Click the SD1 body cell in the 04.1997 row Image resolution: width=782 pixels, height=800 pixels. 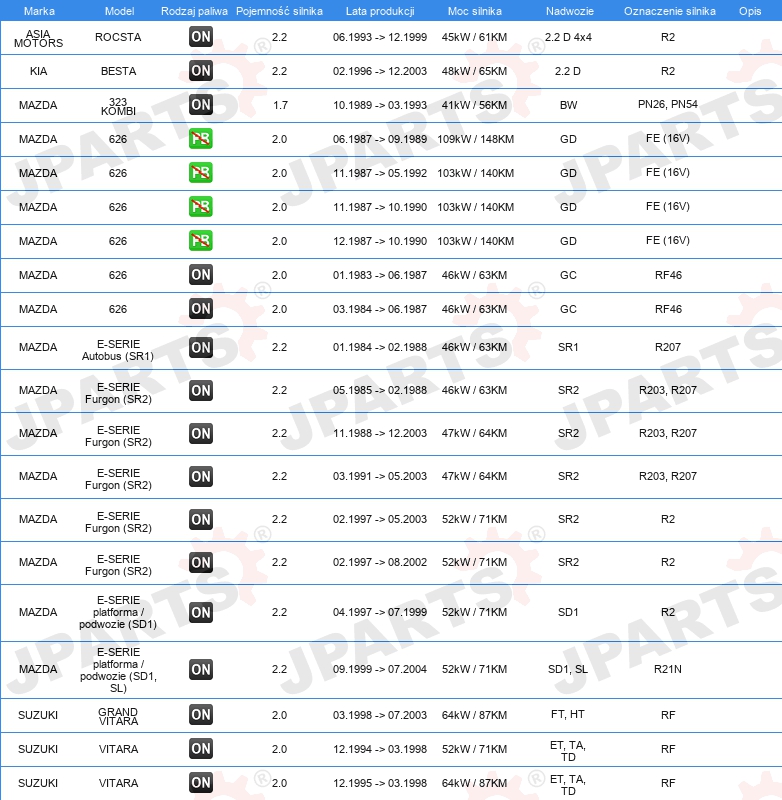(568, 612)
